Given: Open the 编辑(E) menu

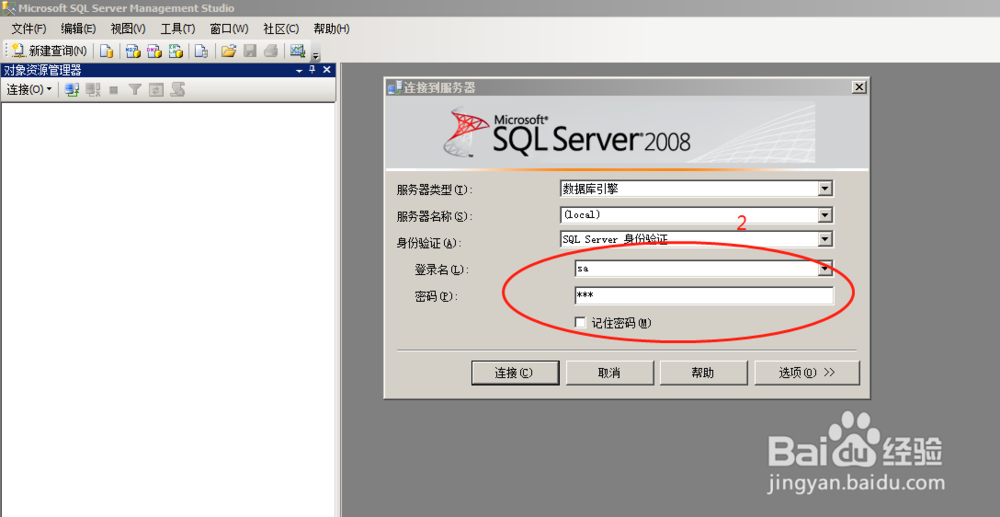Looking at the screenshot, I should [78, 29].
